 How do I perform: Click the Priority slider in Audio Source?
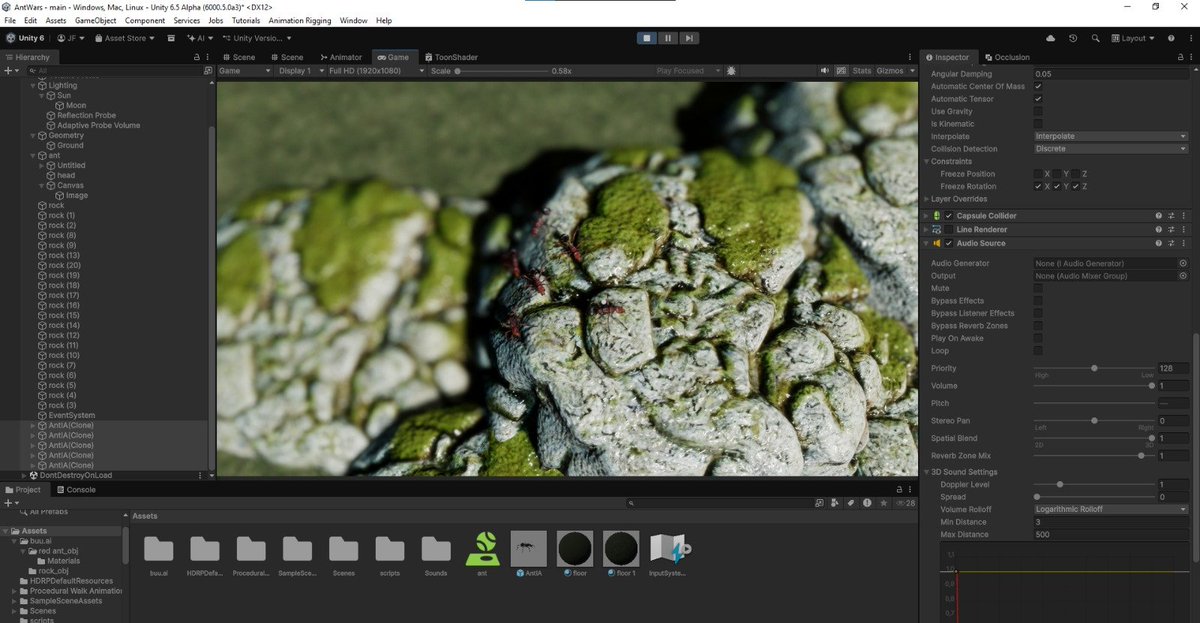coord(1094,368)
